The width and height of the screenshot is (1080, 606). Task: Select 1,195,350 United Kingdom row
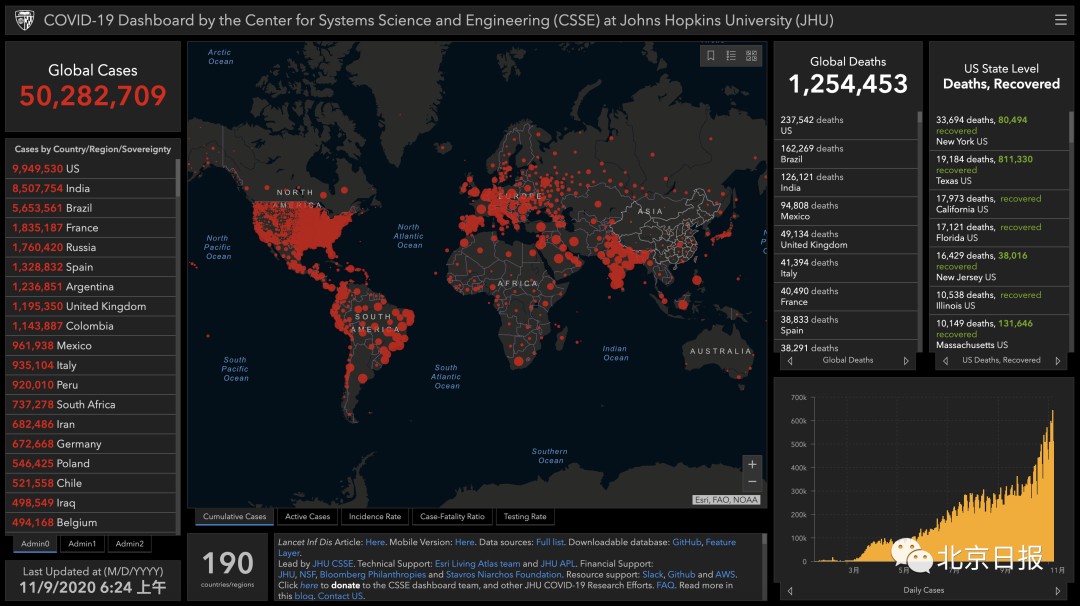(x=91, y=306)
